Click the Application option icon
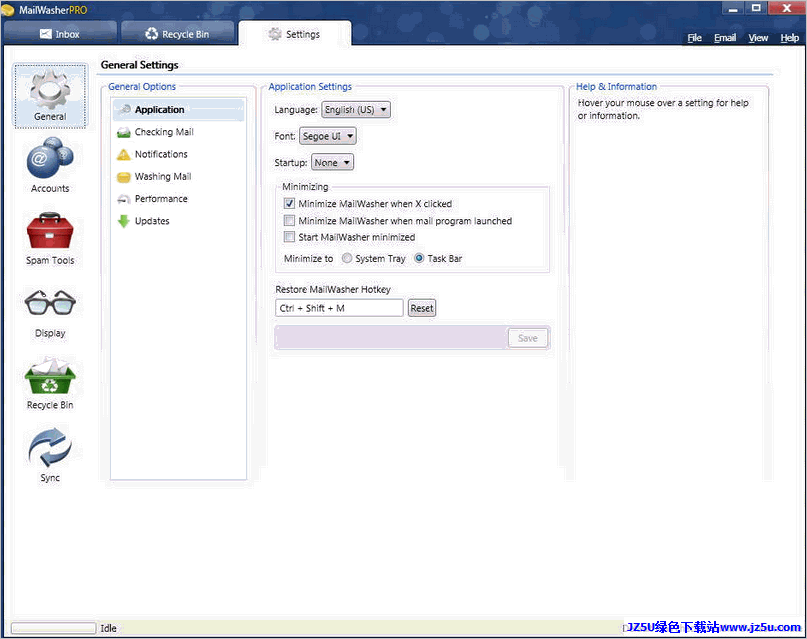Screen dimensions: 807x639 (124, 110)
